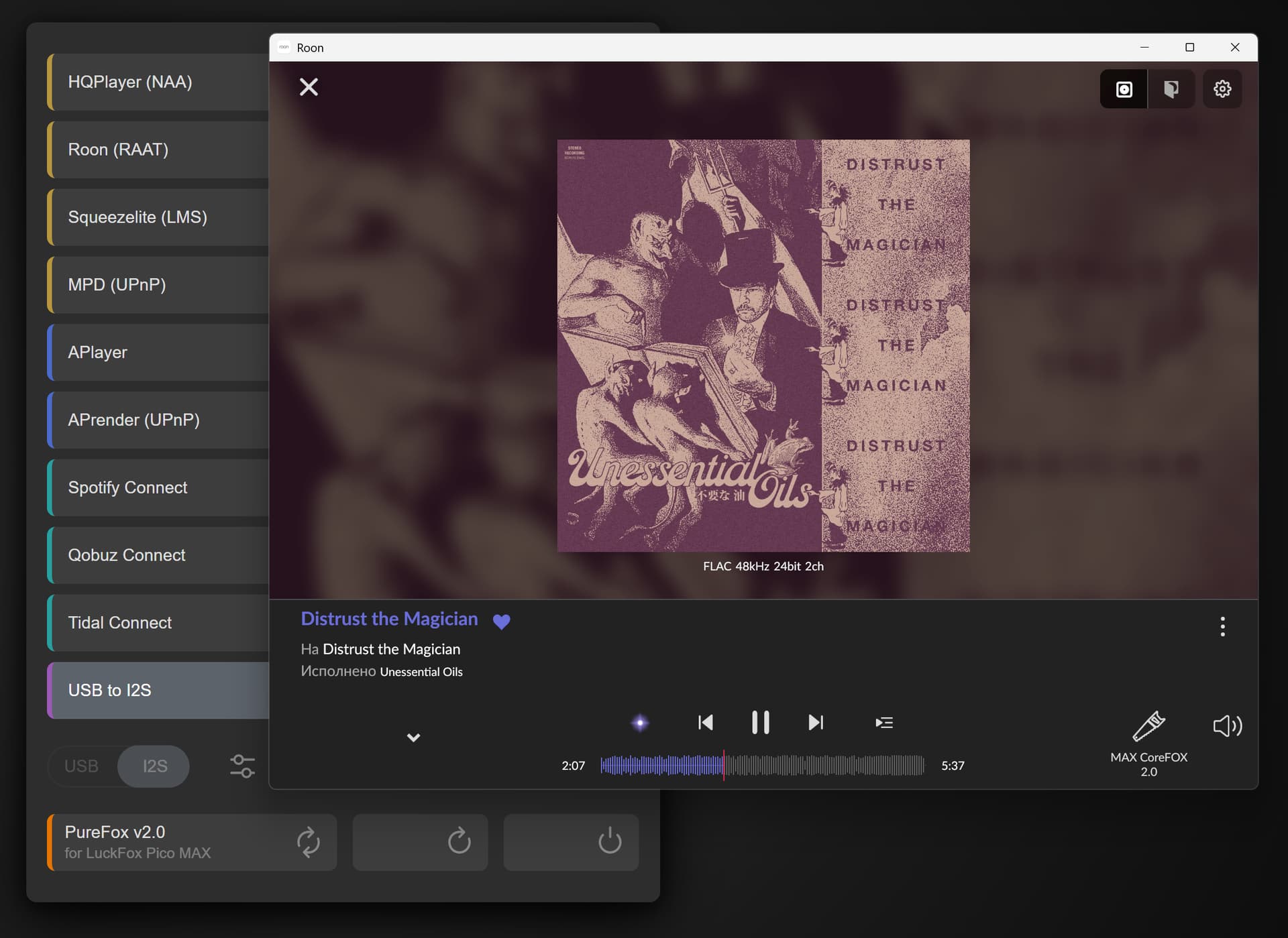Open the volume speaker control
This screenshot has width=1288, height=938.
1227,725
